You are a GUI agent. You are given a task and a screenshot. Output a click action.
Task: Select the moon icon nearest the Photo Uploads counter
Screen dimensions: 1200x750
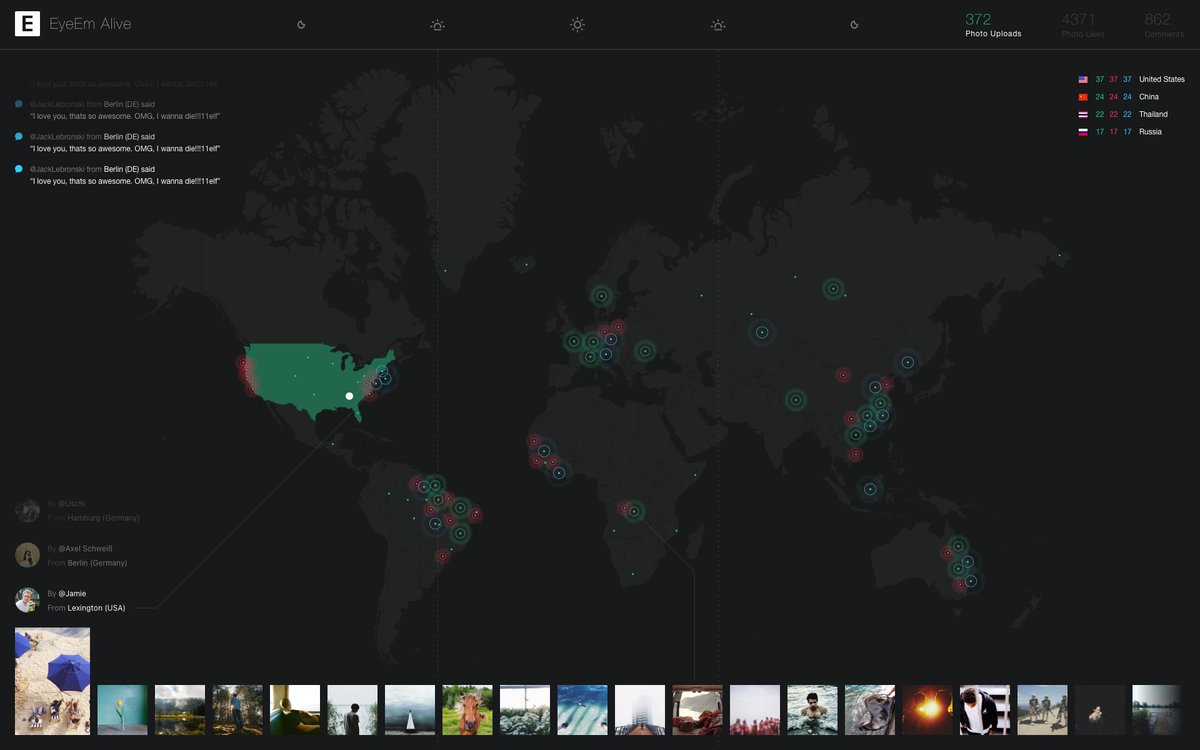854,25
